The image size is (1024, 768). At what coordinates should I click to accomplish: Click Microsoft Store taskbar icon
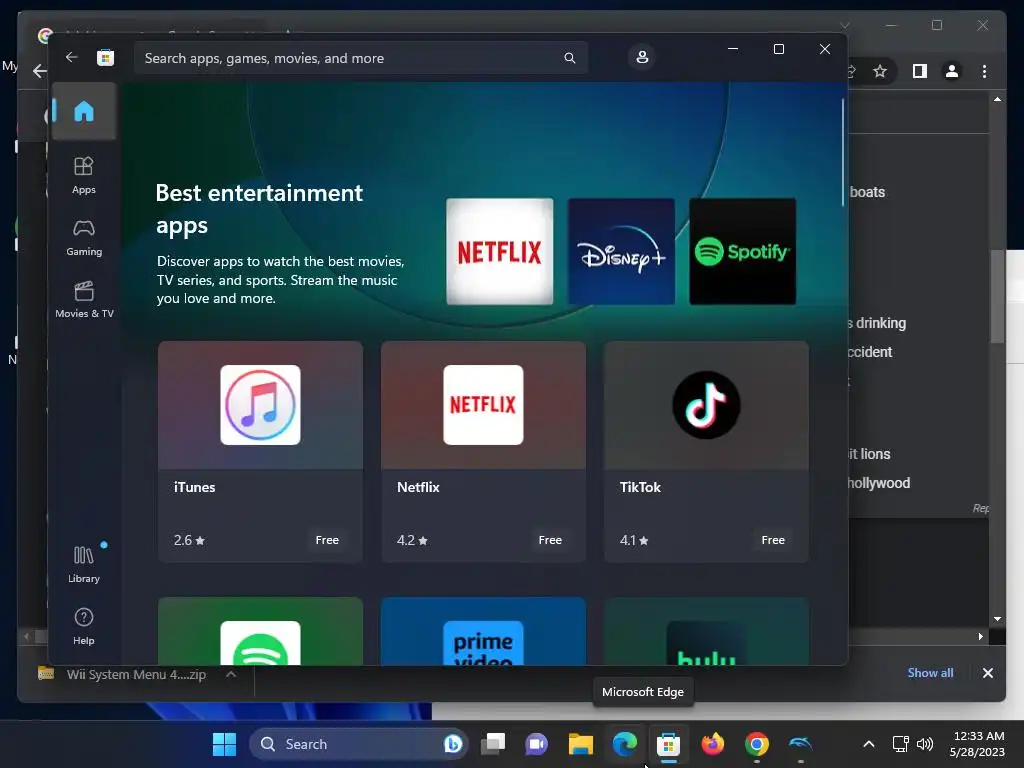point(668,744)
